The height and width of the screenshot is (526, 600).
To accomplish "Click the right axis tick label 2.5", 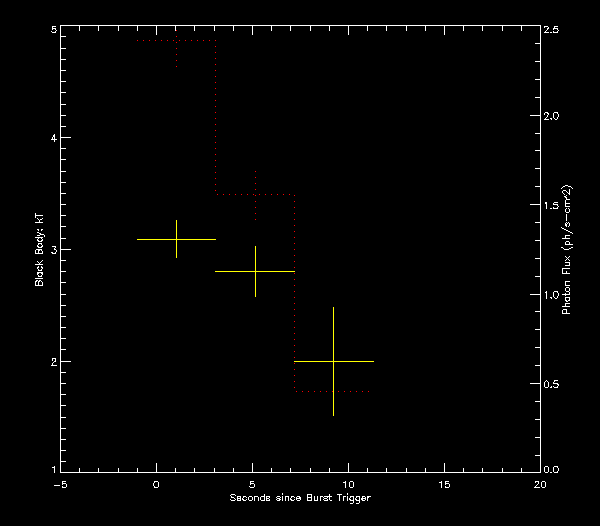I will click(x=553, y=30).
